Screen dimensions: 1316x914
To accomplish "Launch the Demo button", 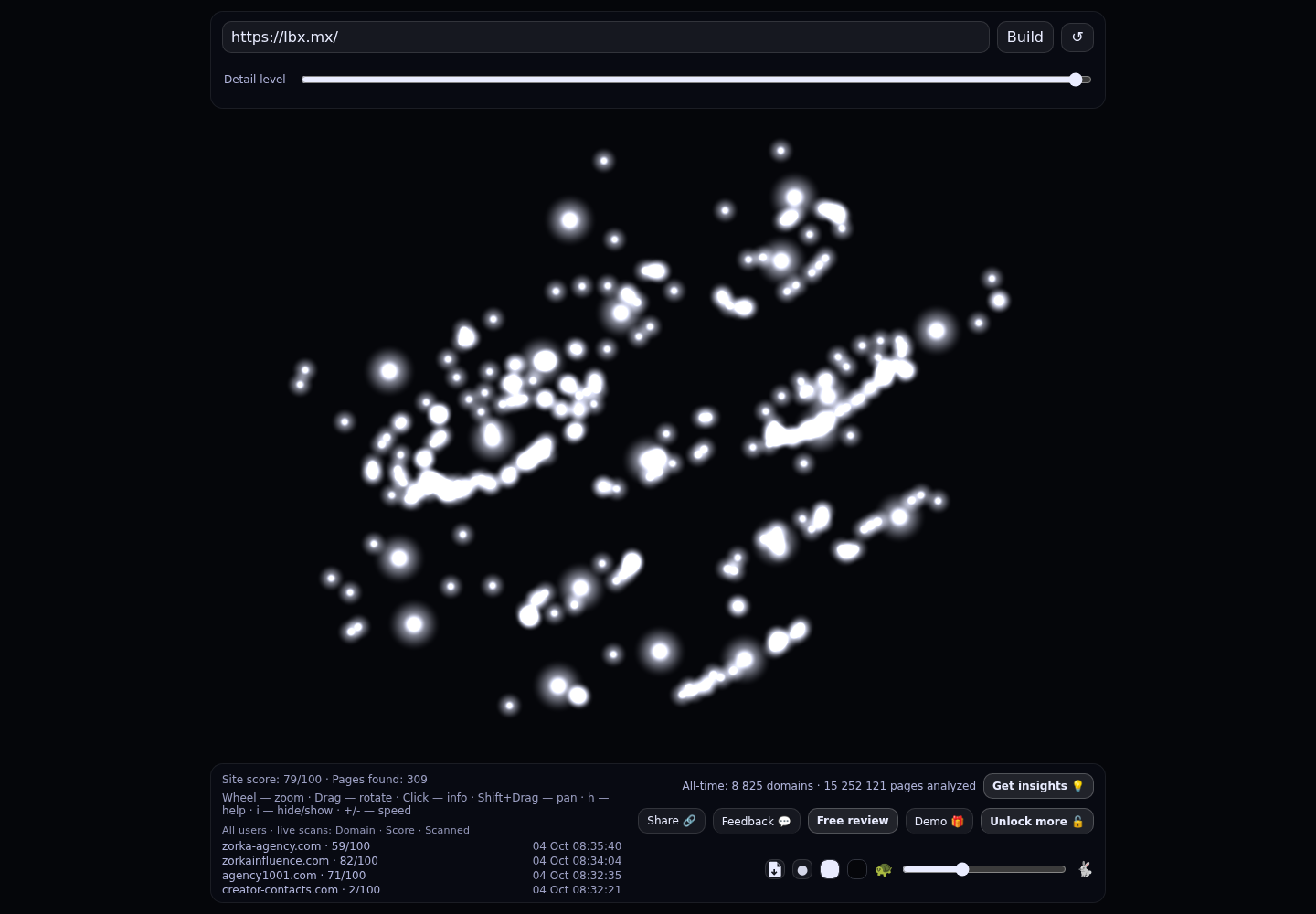I will (939, 821).
